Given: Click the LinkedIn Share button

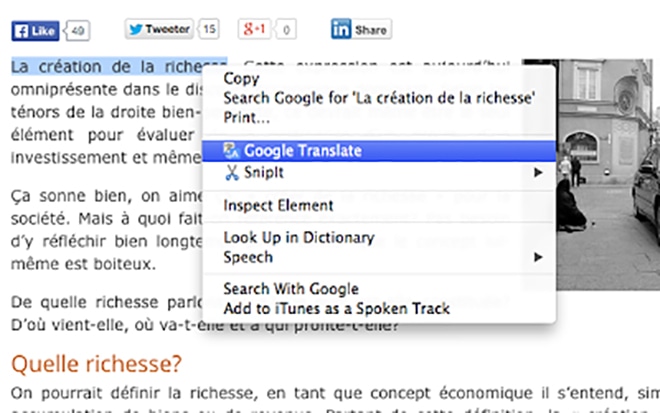Looking at the screenshot, I should click(x=361, y=30).
